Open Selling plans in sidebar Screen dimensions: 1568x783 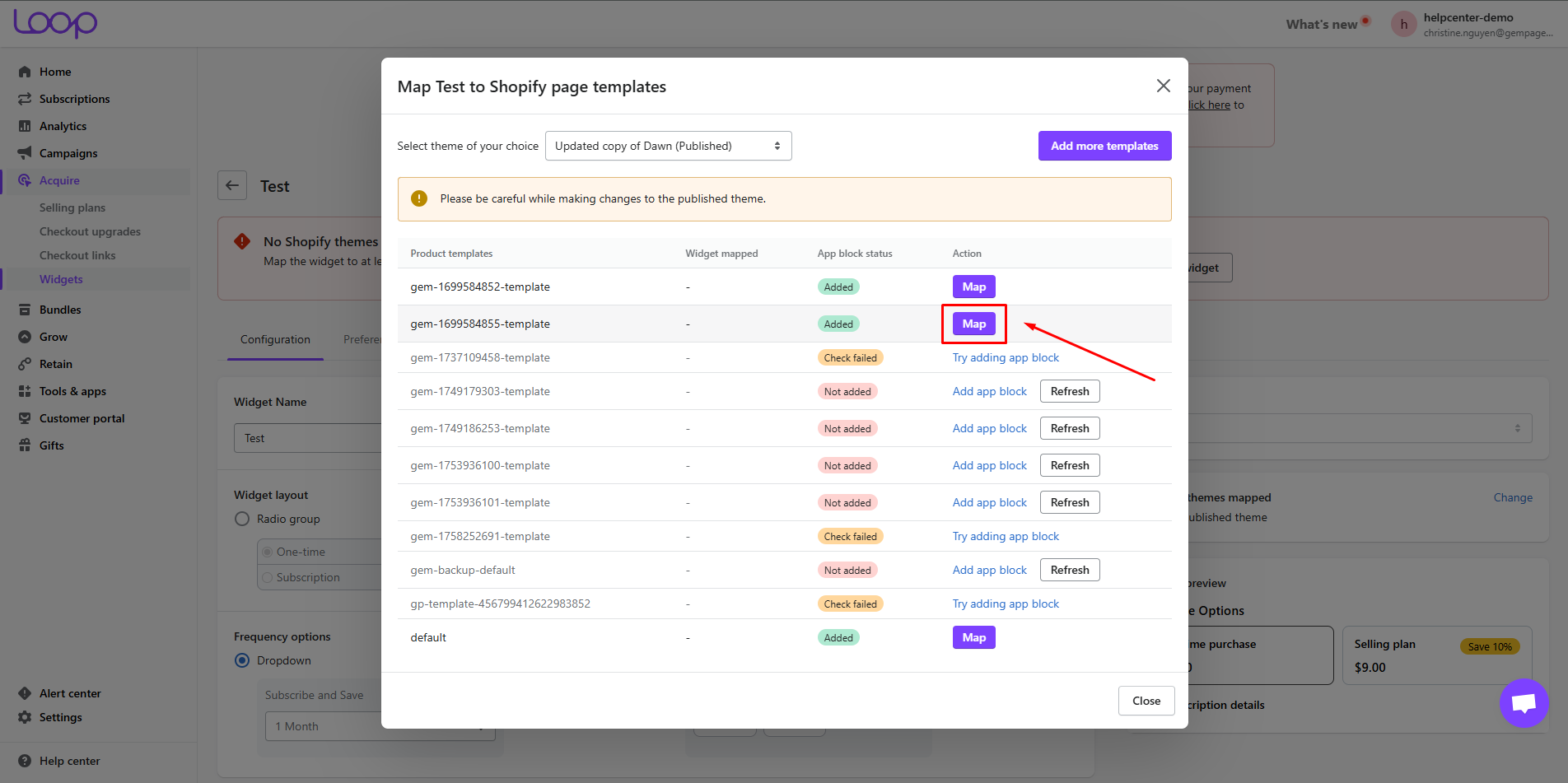[x=72, y=207]
